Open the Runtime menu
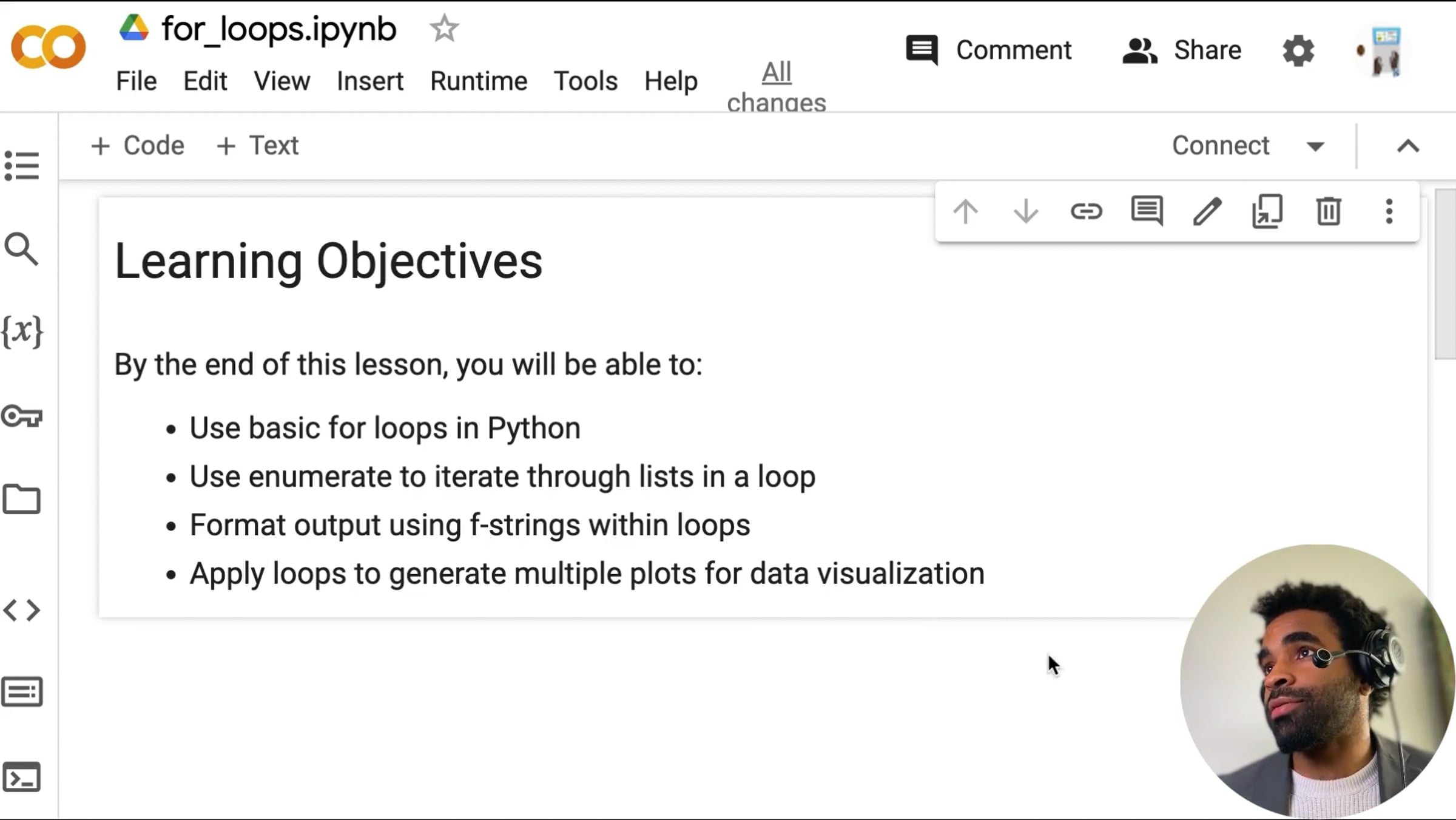The width and height of the screenshot is (1456, 820). point(479,81)
